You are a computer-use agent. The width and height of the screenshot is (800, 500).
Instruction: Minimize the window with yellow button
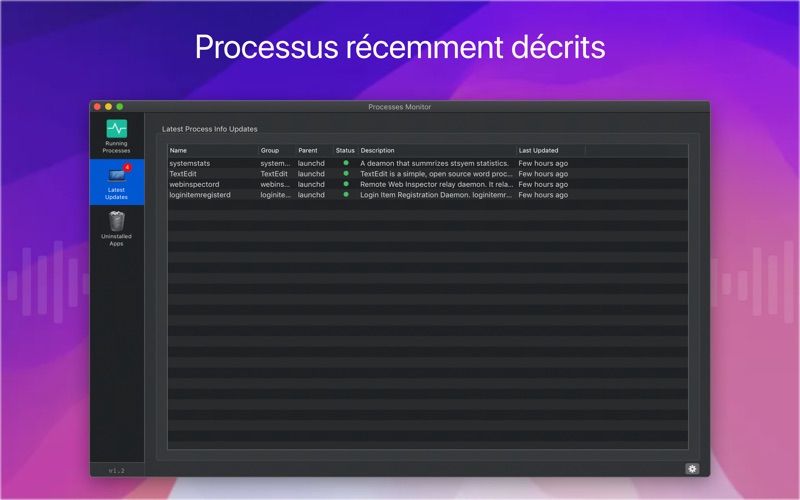tap(109, 107)
